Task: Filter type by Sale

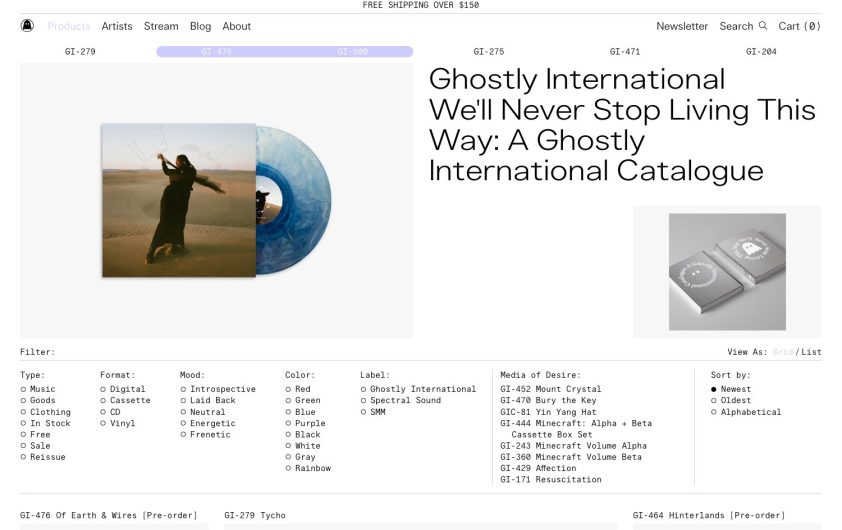Action: click(35, 446)
